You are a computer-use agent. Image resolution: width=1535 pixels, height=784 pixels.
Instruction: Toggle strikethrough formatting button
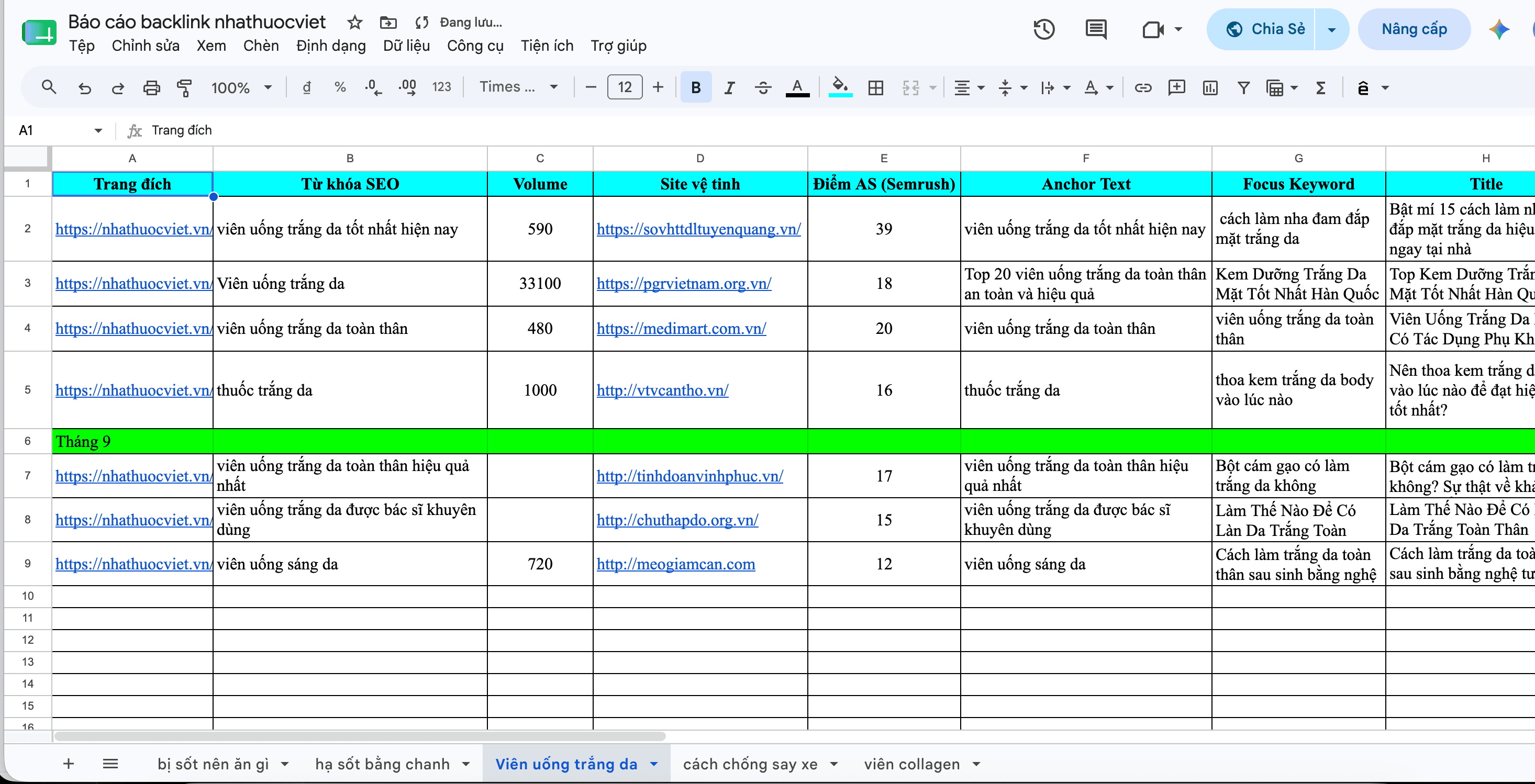point(763,87)
